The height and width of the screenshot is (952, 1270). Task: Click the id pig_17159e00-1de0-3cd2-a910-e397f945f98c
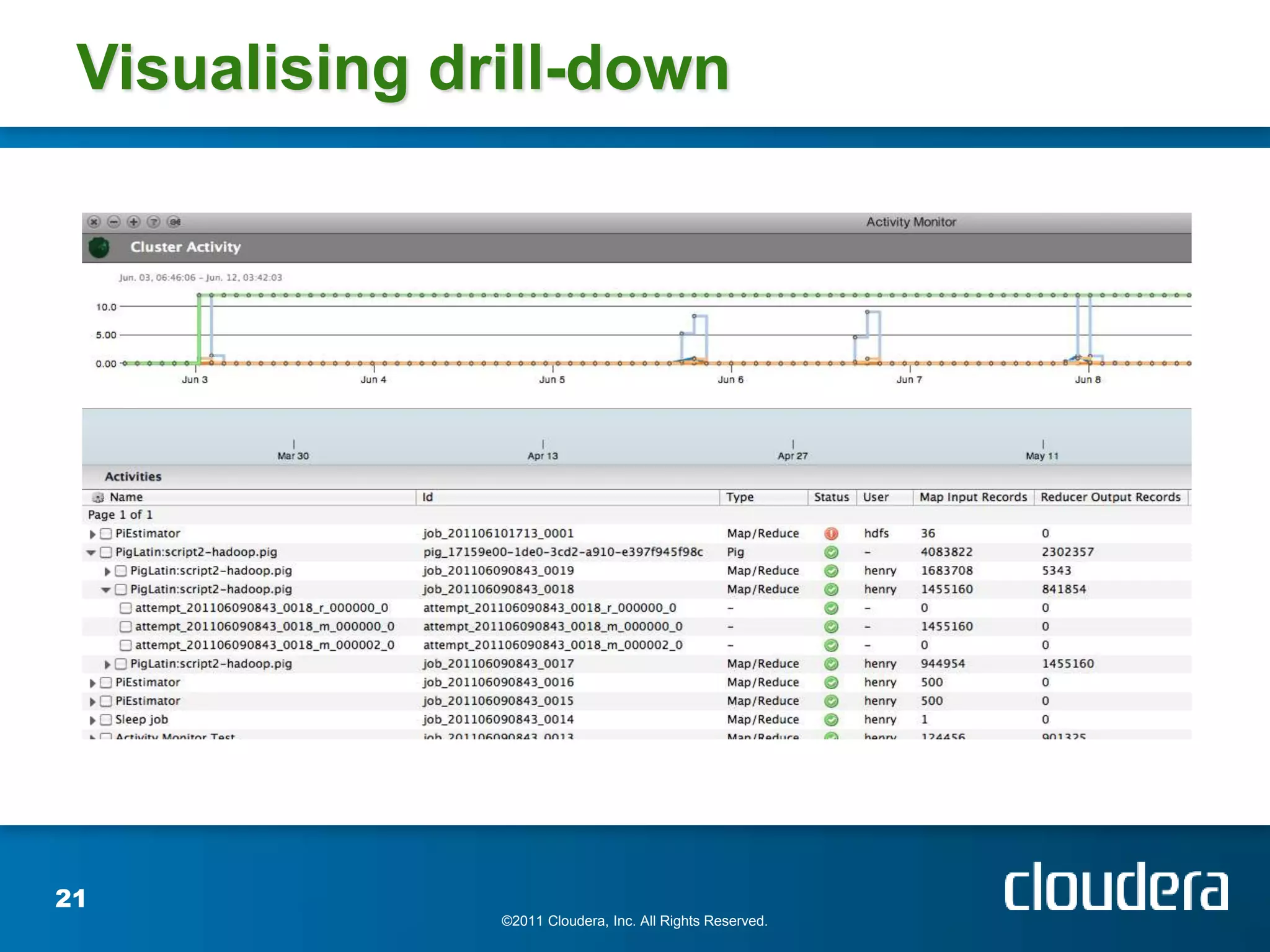tap(563, 552)
